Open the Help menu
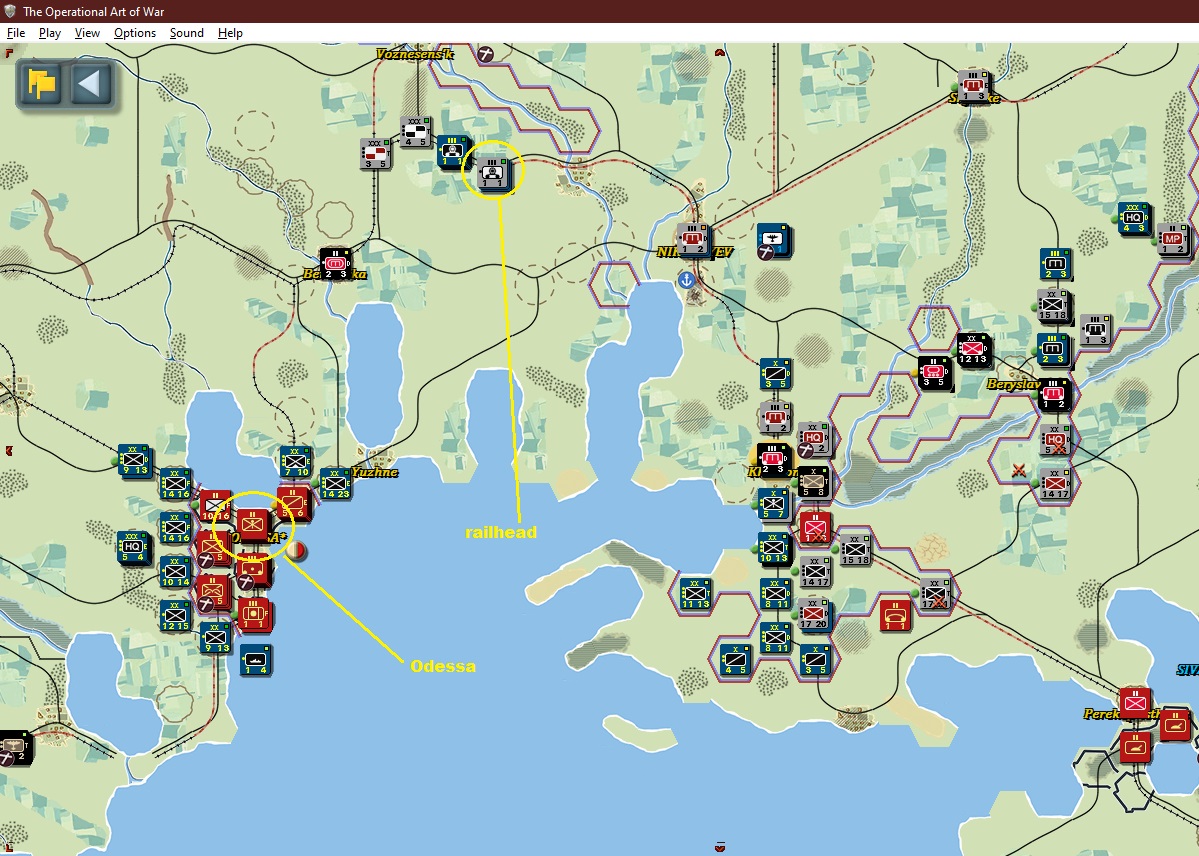The image size is (1199, 856). (230, 33)
